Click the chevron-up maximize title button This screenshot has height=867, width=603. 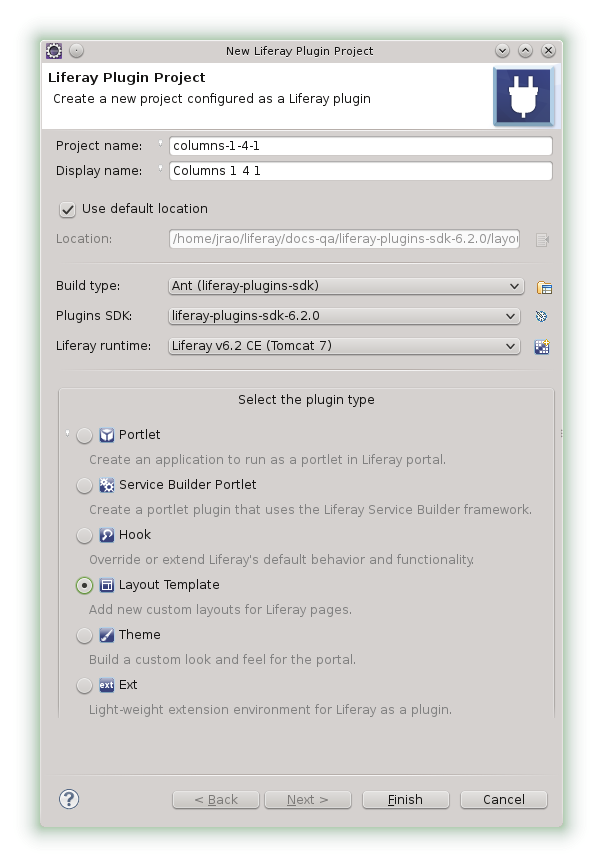coord(525,51)
